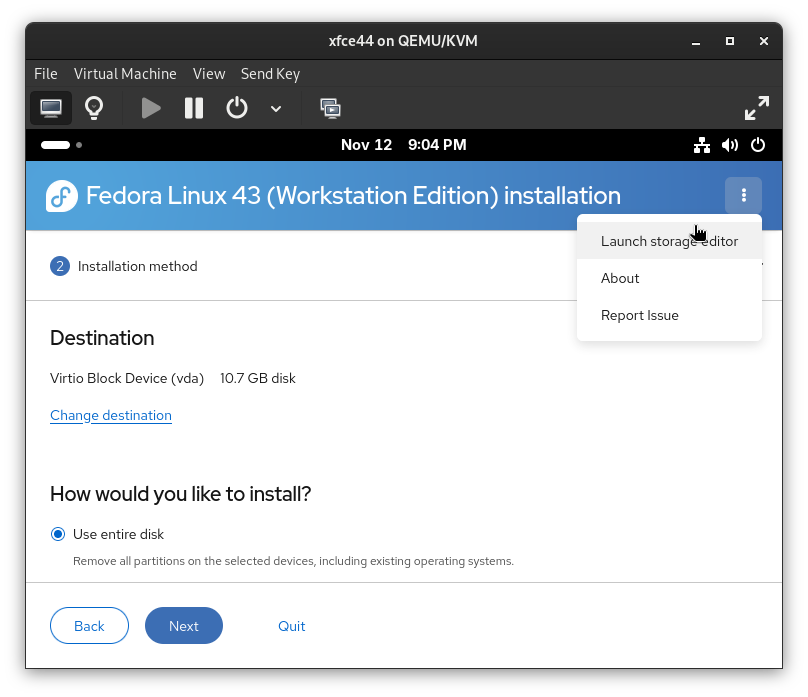Click the GNOME network status icon

point(701,145)
